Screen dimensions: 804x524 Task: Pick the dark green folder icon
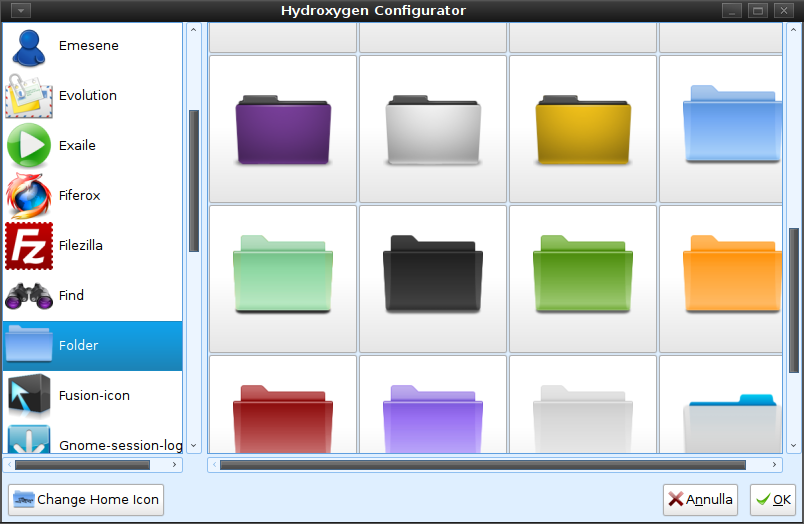tap(583, 274)
